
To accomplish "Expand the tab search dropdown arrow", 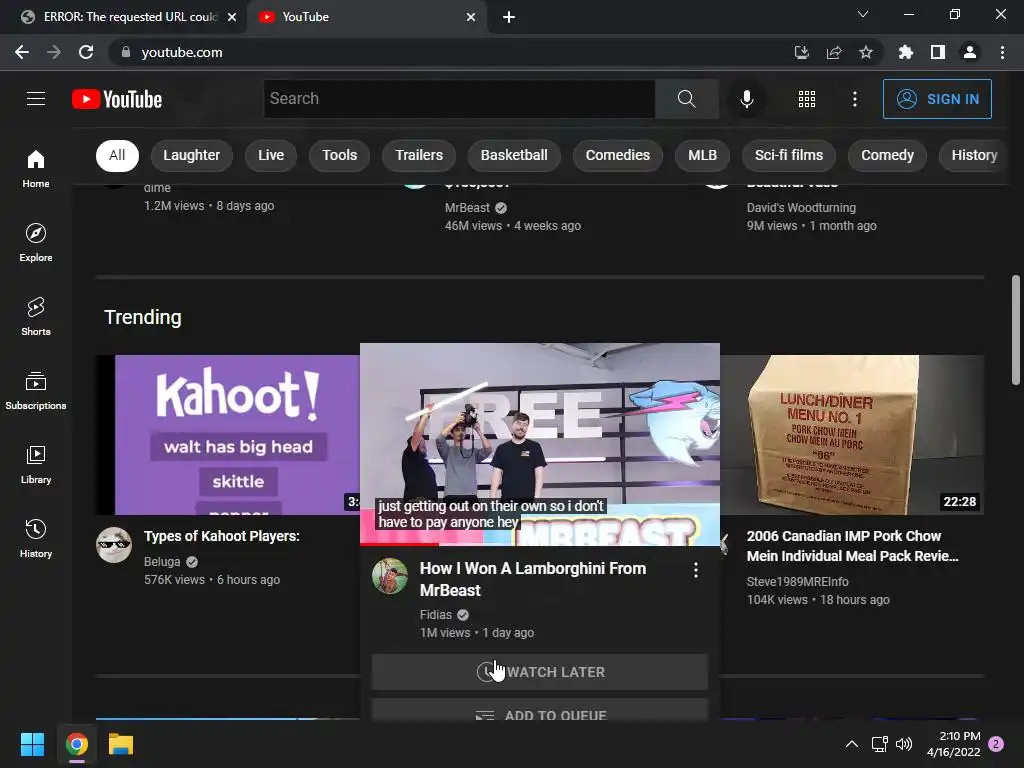I will [x=863, y=14].
